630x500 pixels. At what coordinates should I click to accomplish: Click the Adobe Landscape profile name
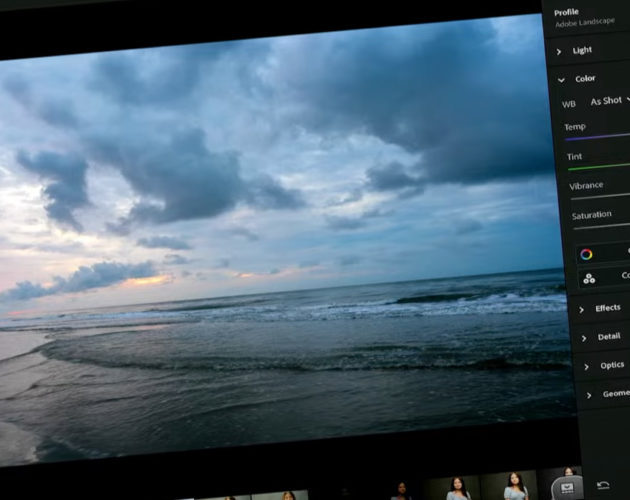pos(585,23)
